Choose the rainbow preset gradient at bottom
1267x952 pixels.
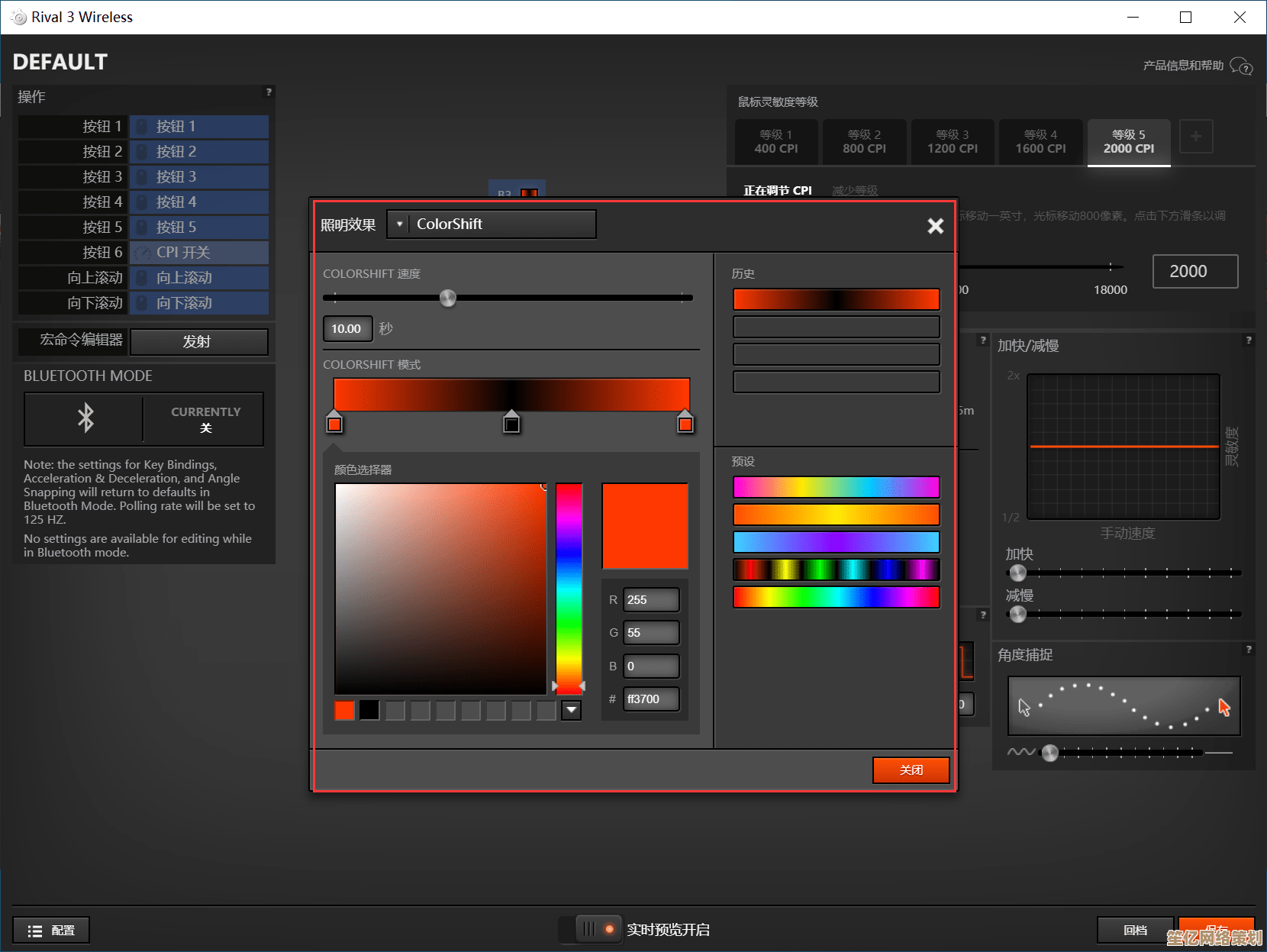(x=836, y=597)
